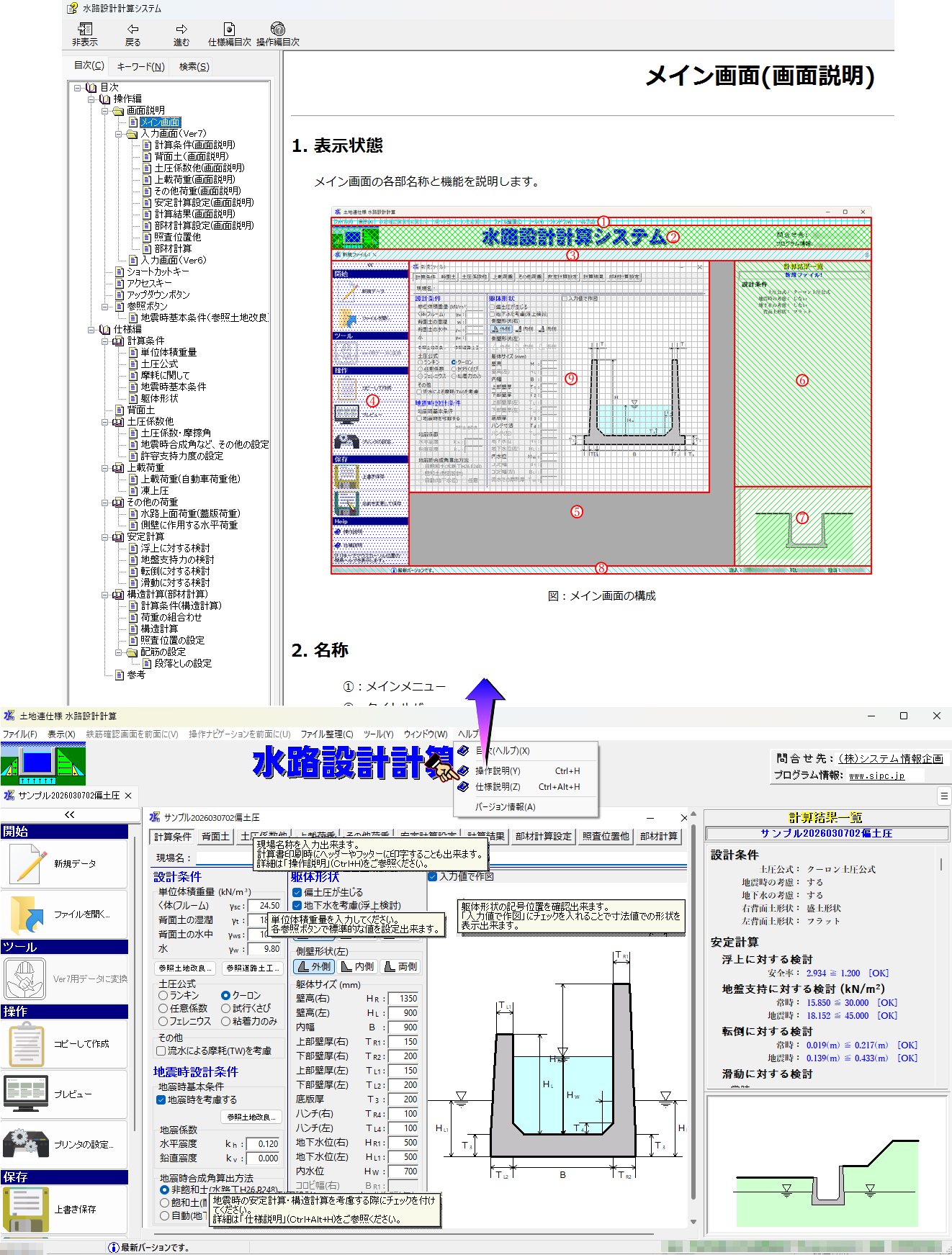Open a file with ファイルを開く icon

pyautogui.click(x=28, y=914)
